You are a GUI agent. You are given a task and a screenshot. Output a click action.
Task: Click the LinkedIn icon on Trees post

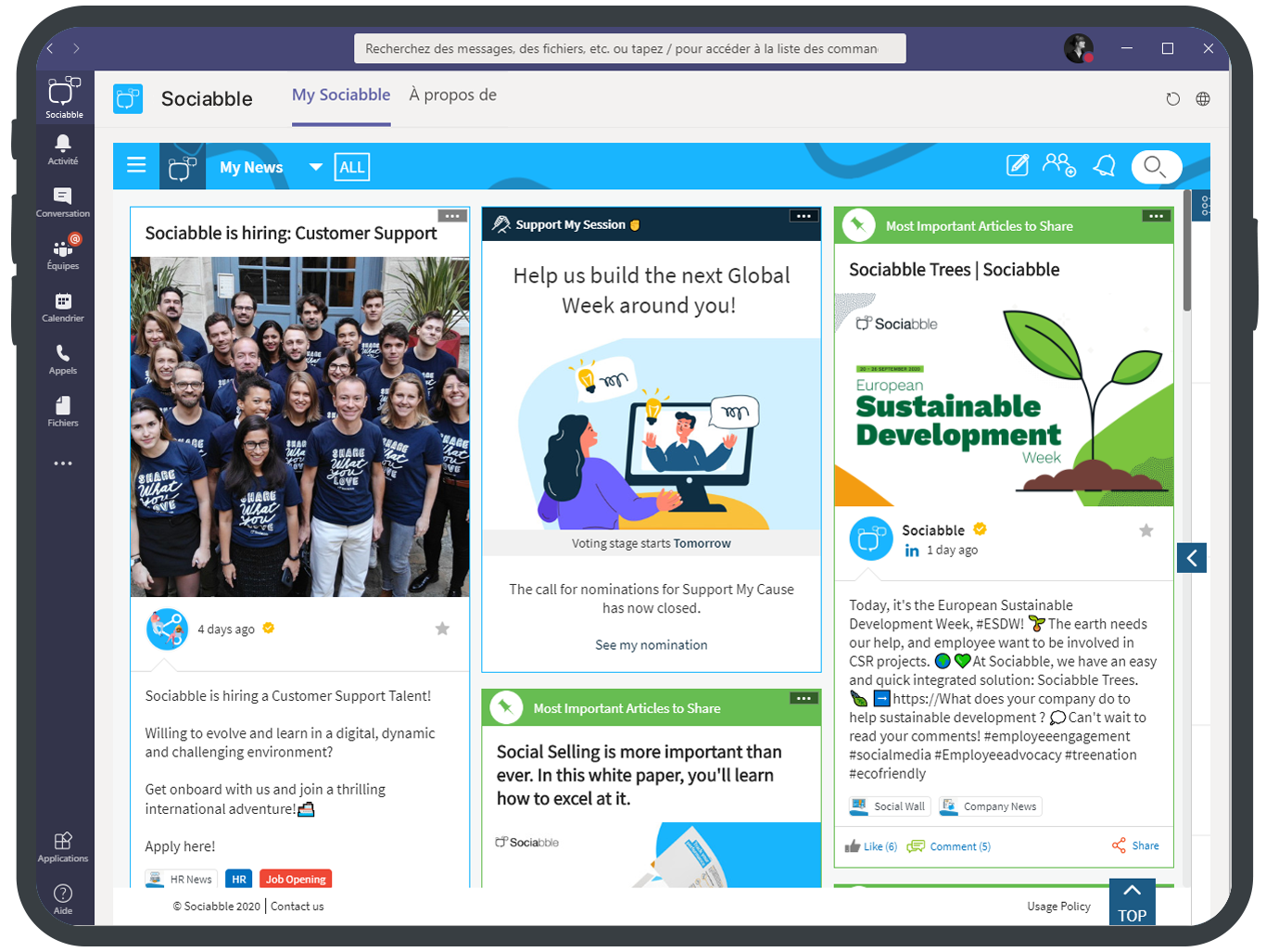click(912, 551)
